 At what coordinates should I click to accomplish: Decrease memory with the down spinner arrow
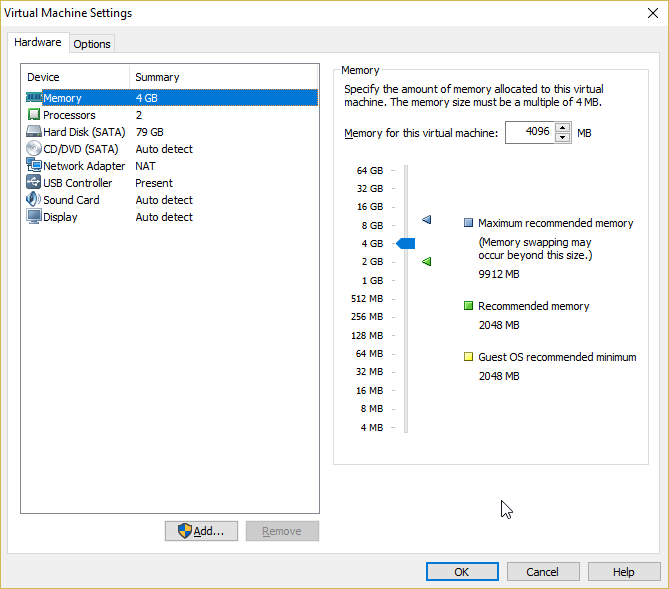(x=562, y=137)
